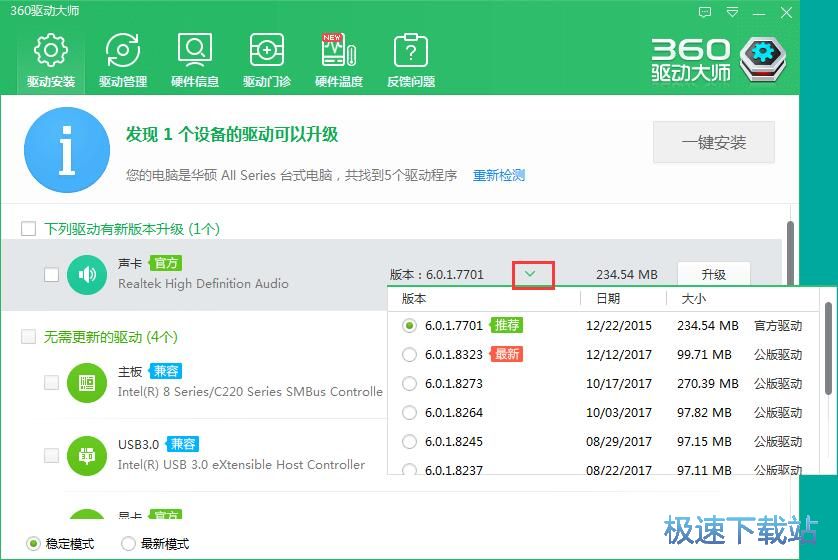Click Intel(R) 8 Series/C220 SMBus Controller text
This screenshot has height=560, width=838.
pyautogui.click(x=250, y=392)
